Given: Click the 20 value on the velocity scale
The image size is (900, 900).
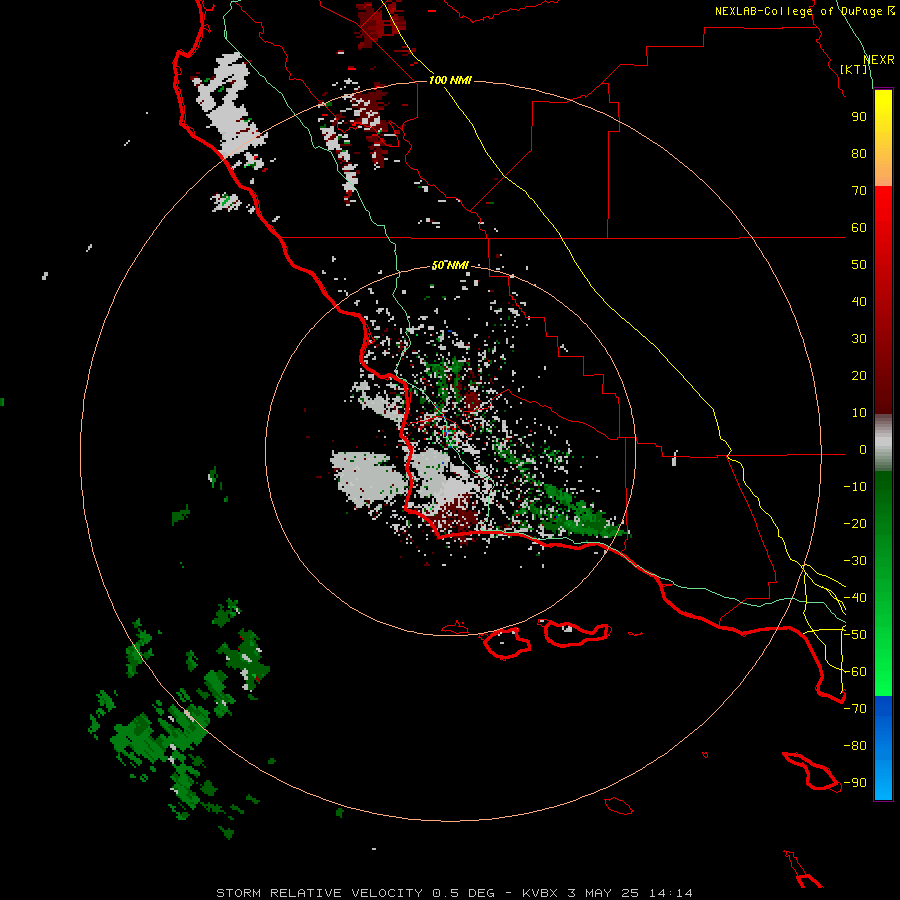Looking at the screenshot, I should [859, 376].
